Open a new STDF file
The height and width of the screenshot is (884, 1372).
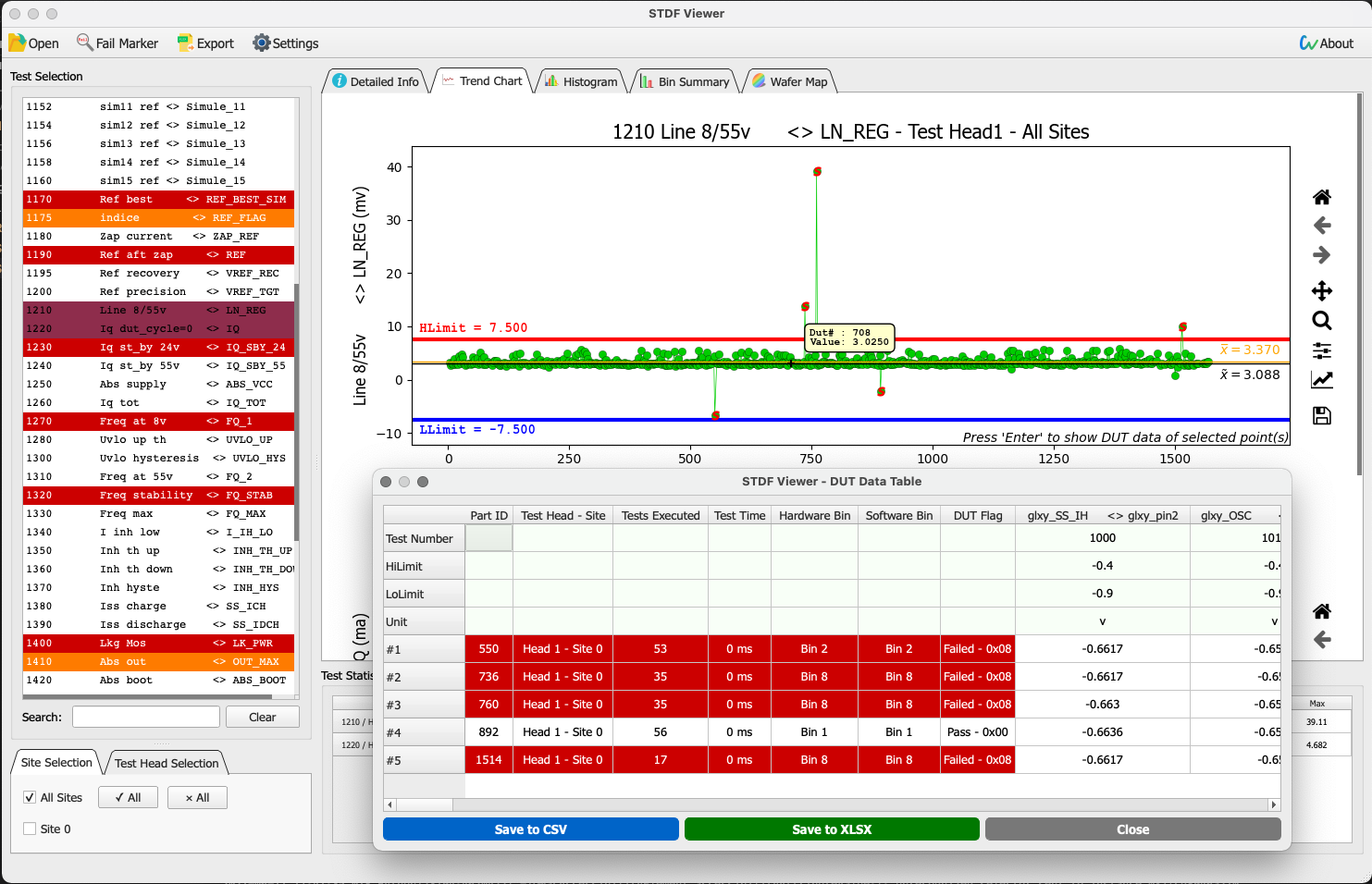click(33, 43)
